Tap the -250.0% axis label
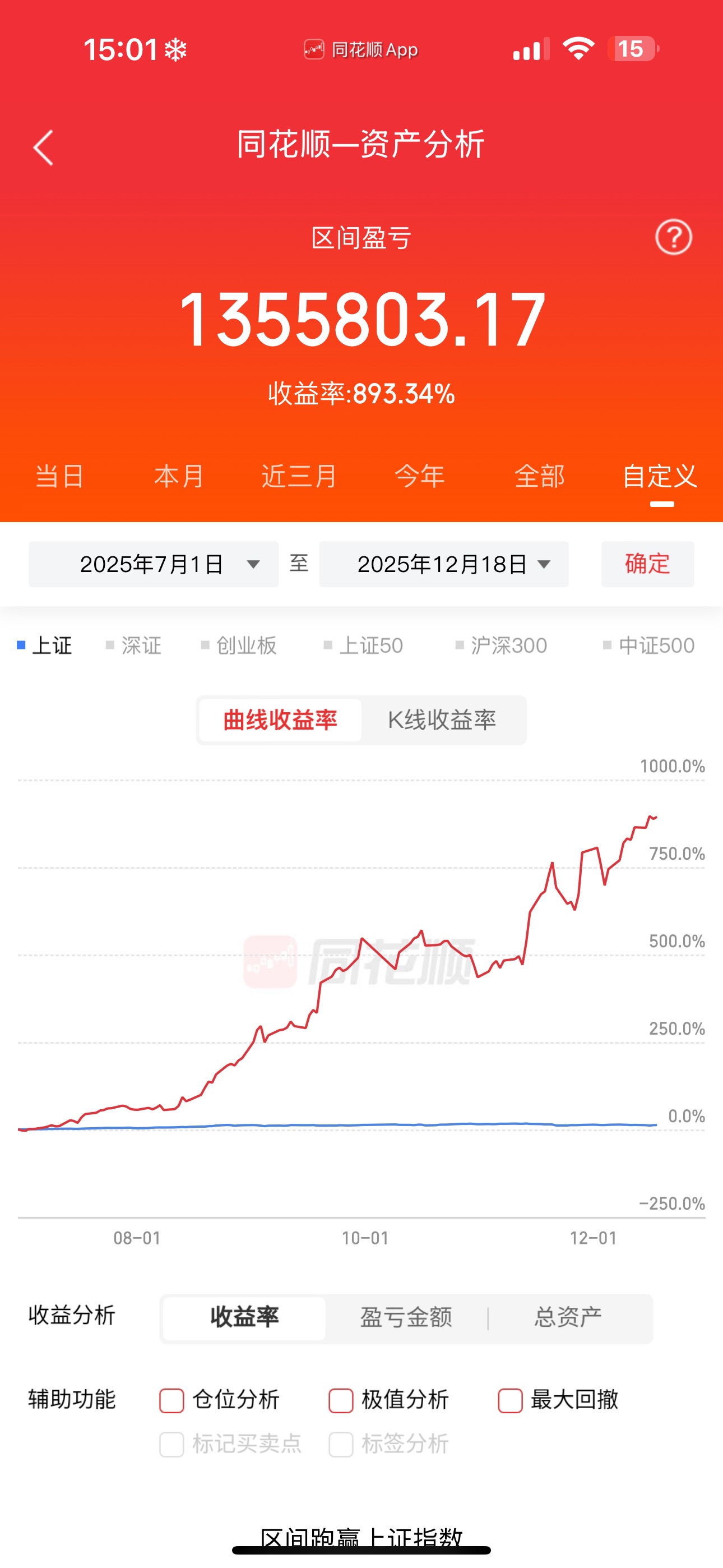 tap(672, 1204)
